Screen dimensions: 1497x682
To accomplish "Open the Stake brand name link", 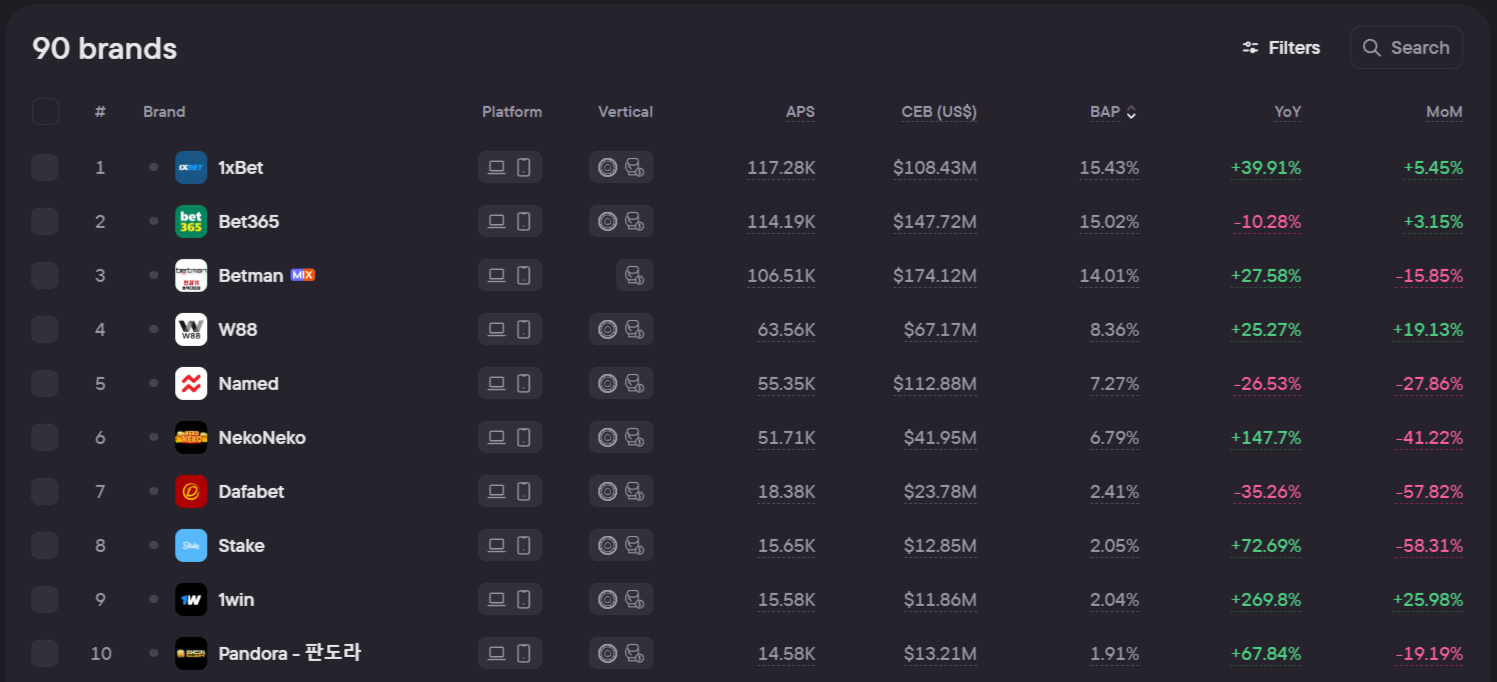I will (x=241, y=546).
